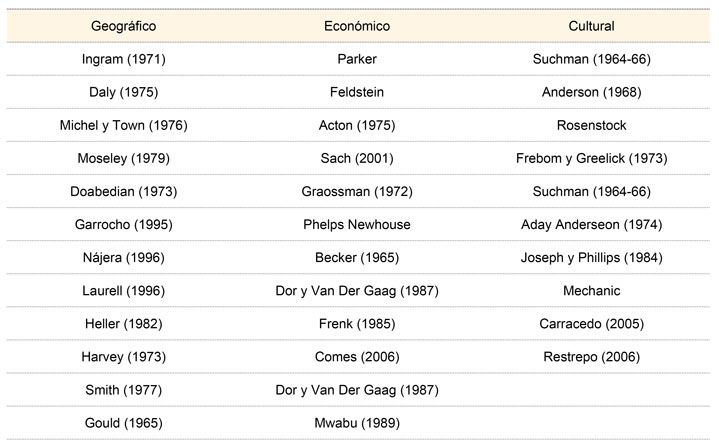The image size is (719, 443).
Task: Select the Mwabu (1989) cell
Action: pyautogui.click(x=357, y=422)
